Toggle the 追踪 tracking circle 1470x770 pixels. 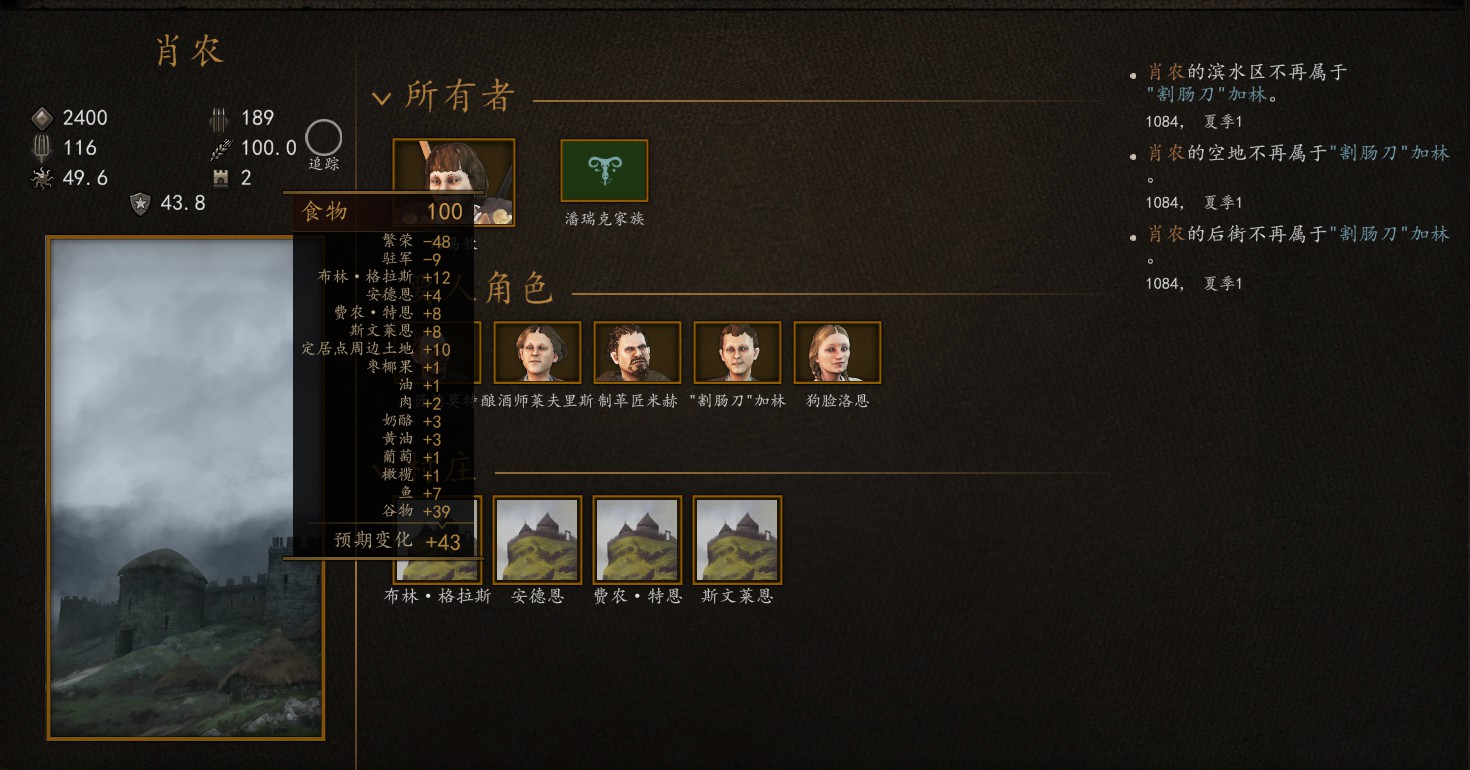(323, 138)
